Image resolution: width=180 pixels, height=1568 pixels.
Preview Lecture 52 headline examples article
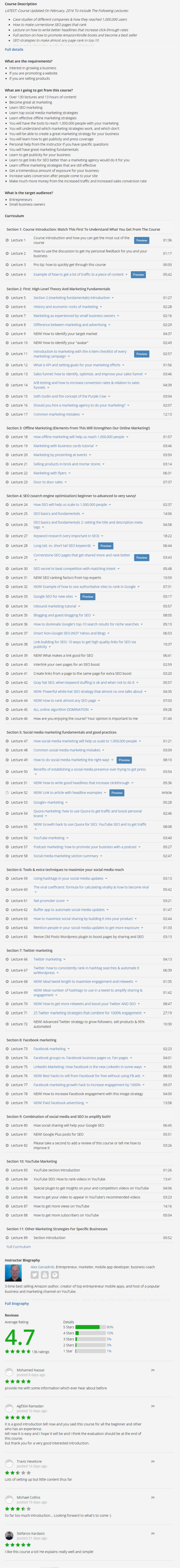point(117,793)
